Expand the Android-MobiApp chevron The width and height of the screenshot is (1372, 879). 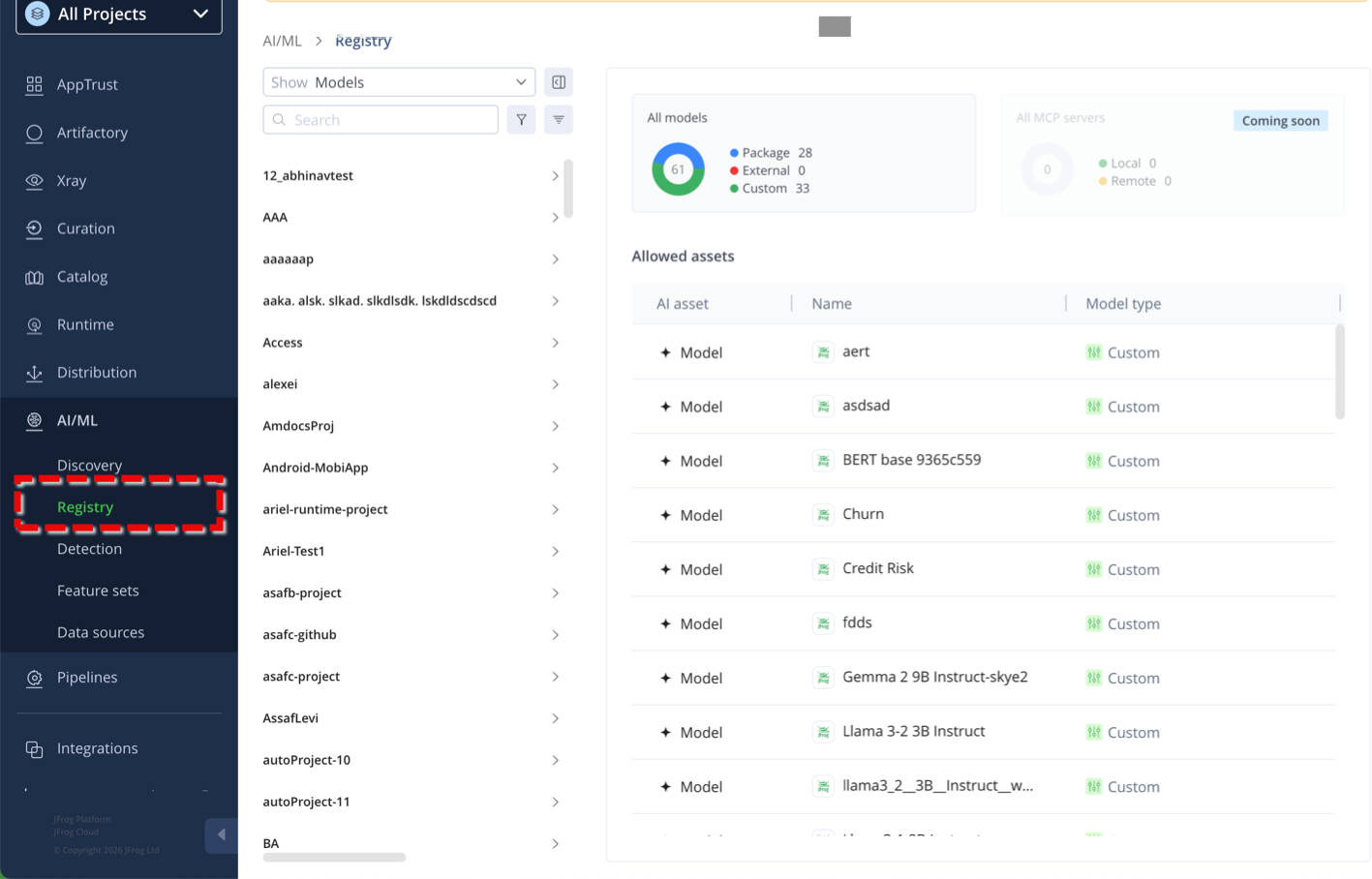click(x=555, y=468)
